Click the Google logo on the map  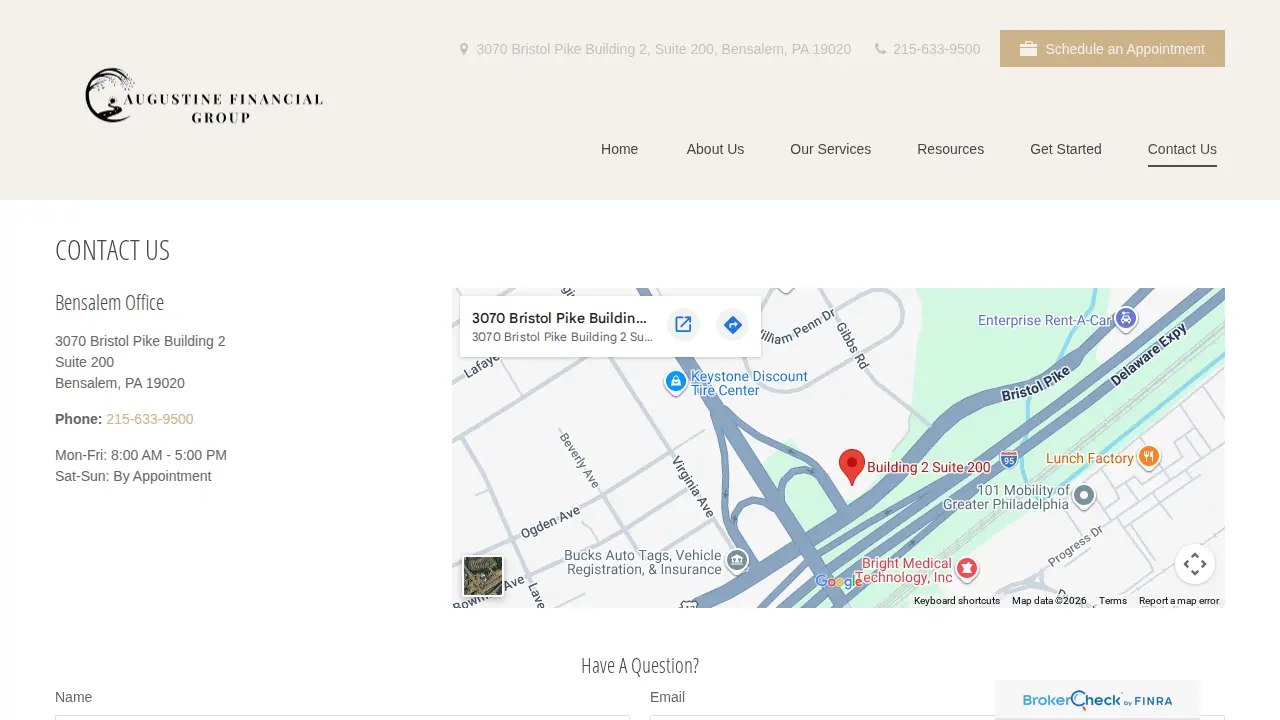(838, 582)
